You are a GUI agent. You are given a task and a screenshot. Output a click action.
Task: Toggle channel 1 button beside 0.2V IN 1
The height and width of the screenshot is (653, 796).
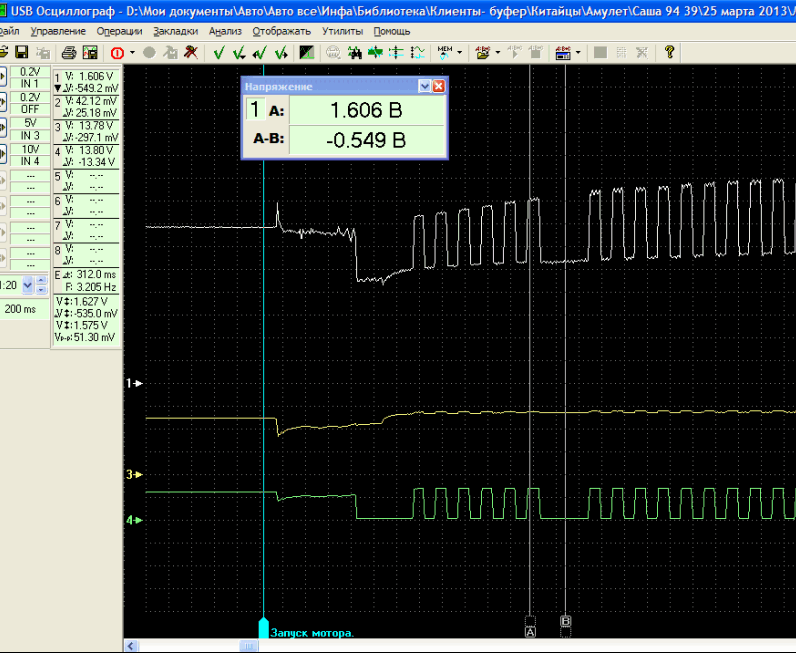(x=3, y=77)
